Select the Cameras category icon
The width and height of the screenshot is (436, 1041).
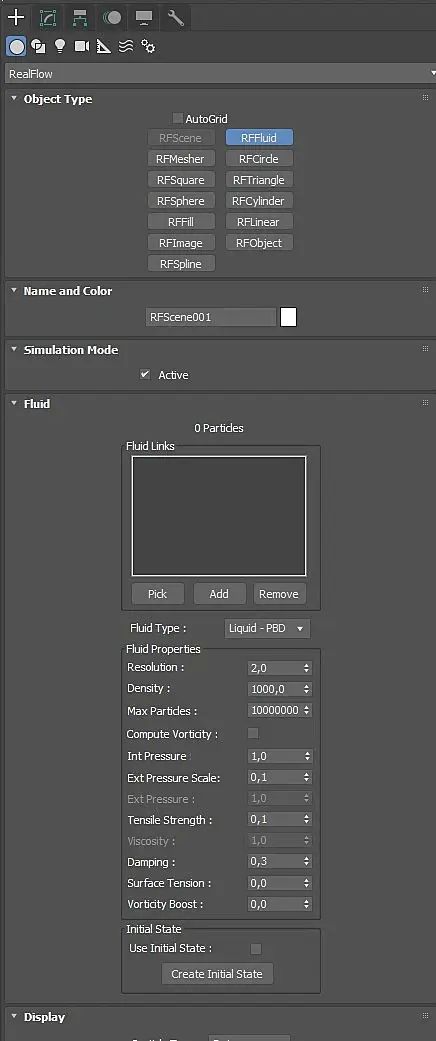pyautogui.click(x=82, y=46)
